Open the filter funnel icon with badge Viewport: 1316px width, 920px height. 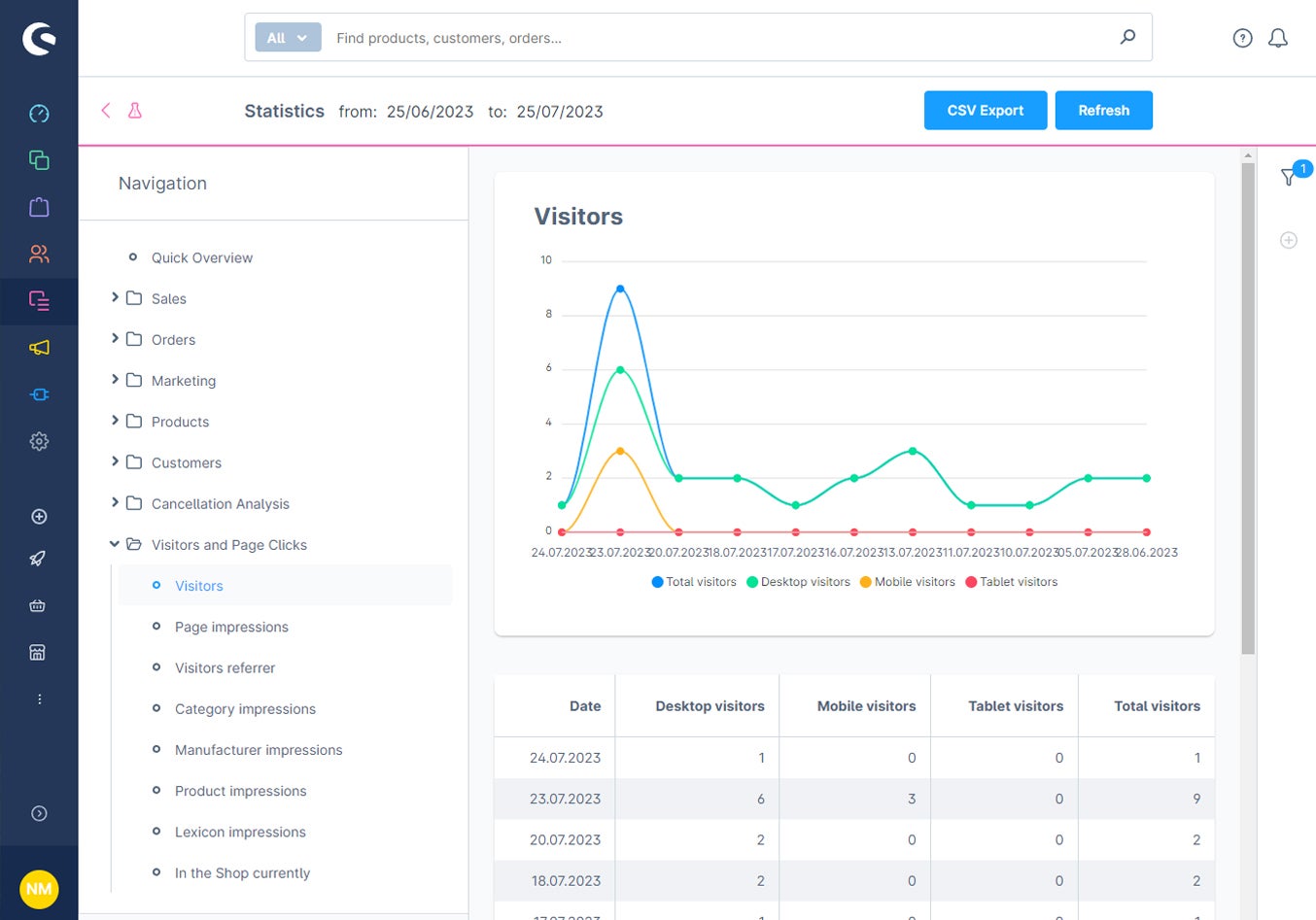coord(1289,177)
